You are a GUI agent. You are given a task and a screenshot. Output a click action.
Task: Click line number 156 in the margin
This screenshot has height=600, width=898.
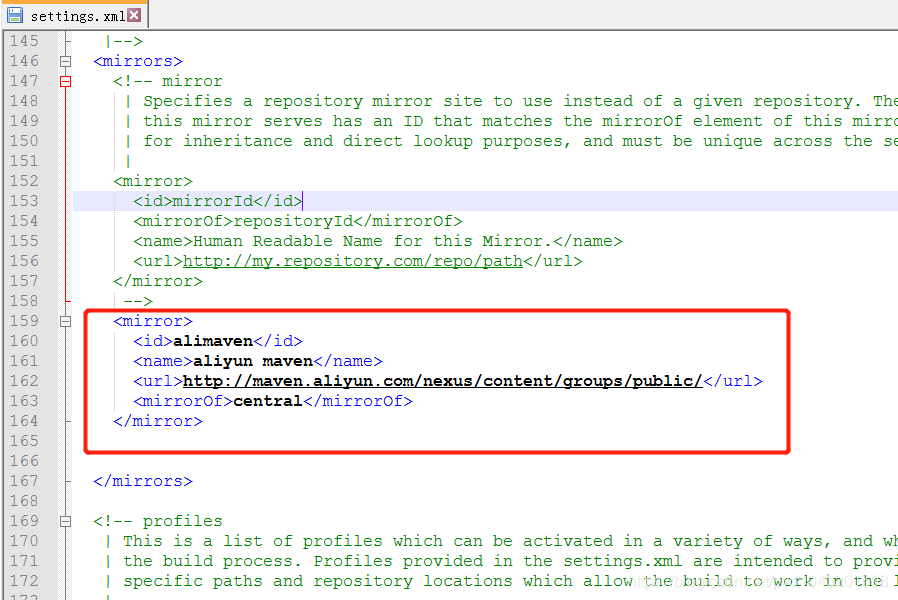click(x=24, y=261)
